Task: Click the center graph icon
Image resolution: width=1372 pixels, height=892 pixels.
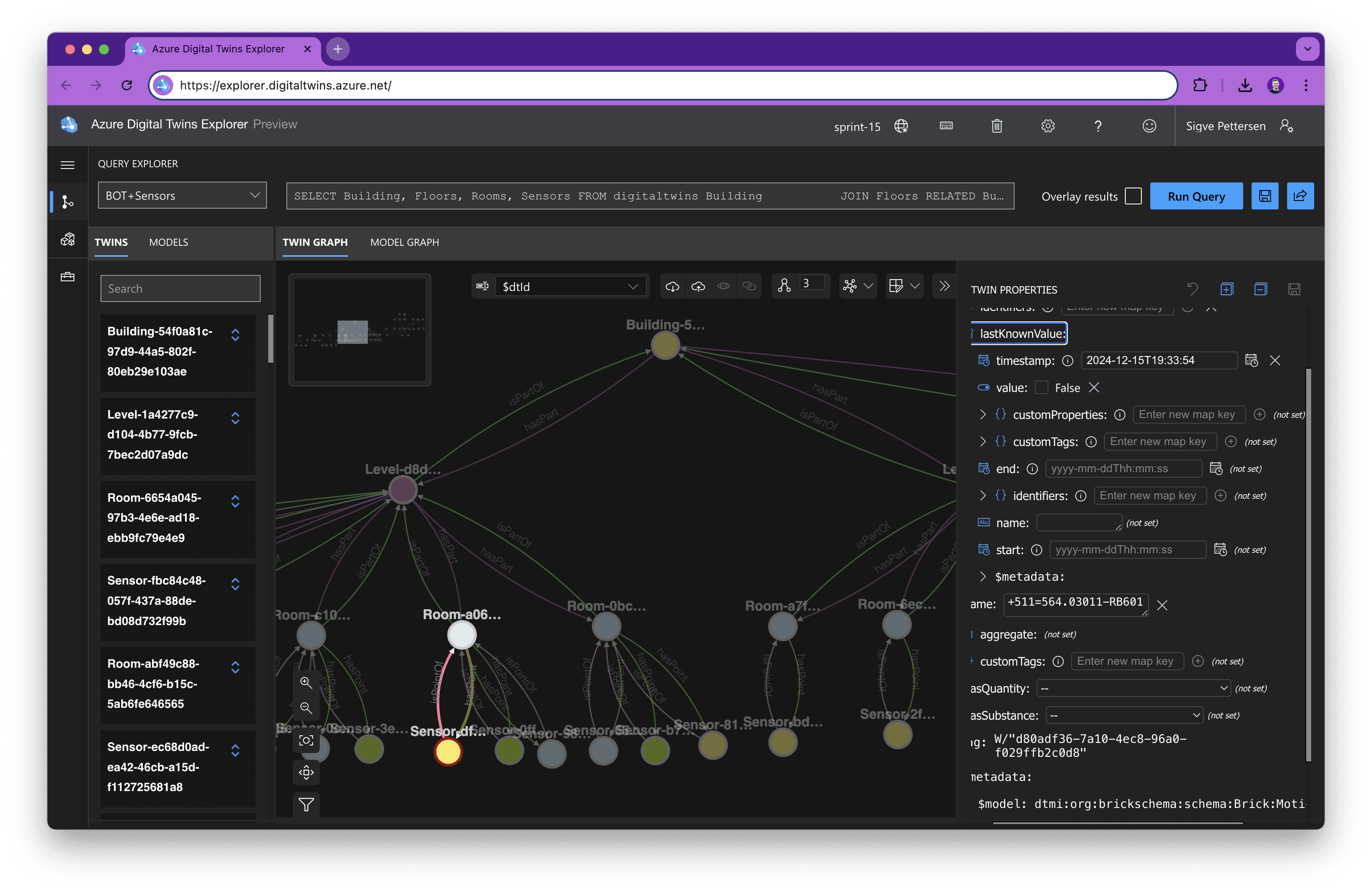Action: [x=306, y=740]
